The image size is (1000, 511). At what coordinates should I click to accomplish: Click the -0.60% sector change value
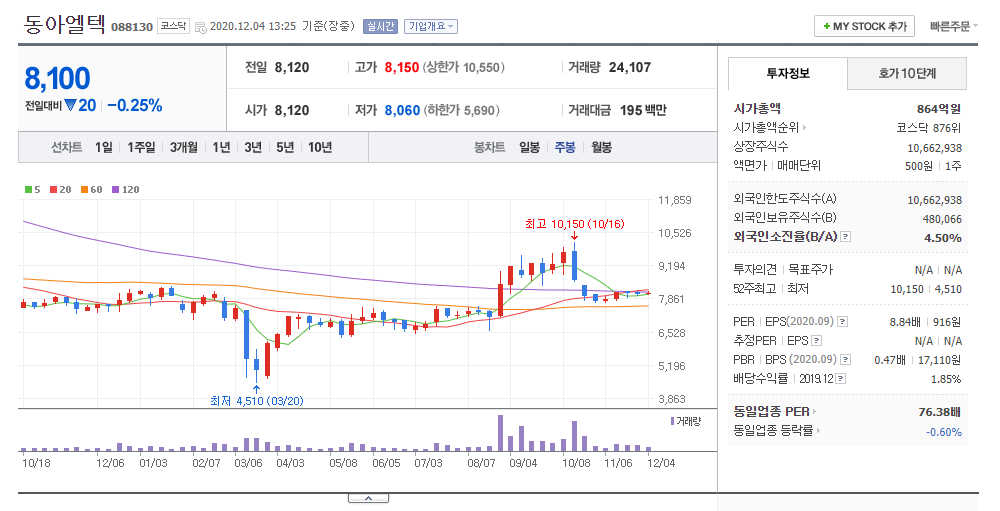click(944, 432)
